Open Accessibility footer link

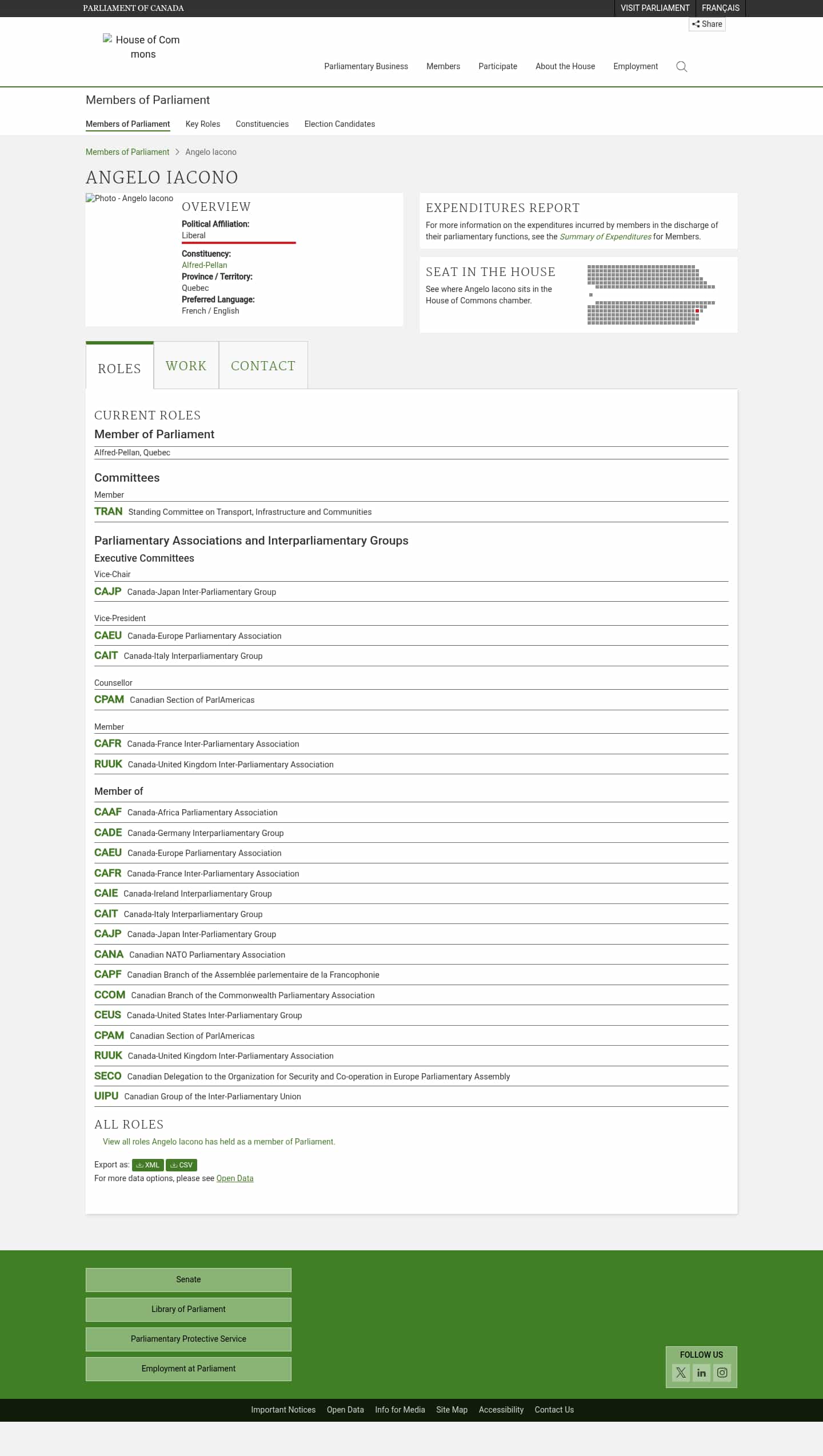tap(501, 1410)
